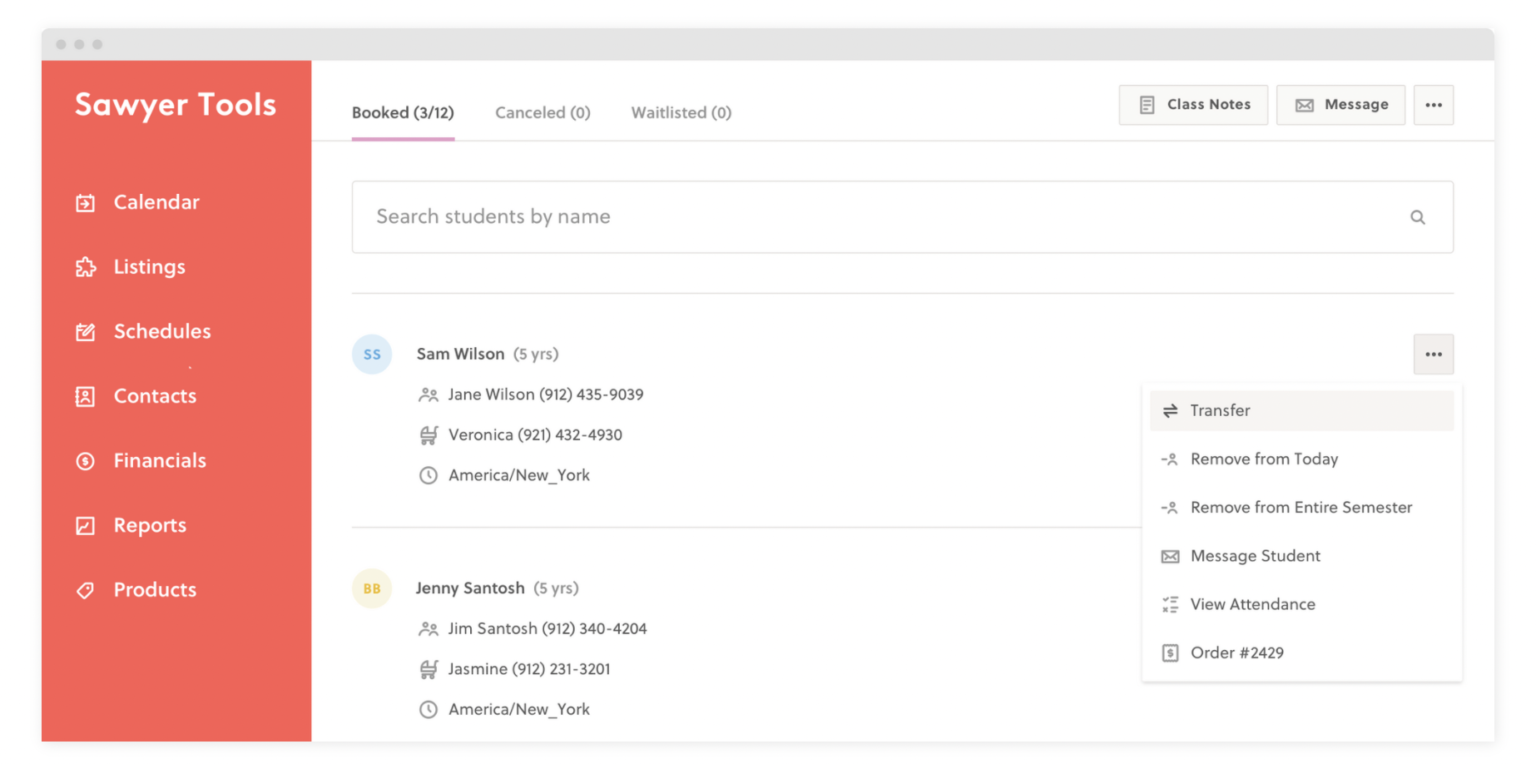This screenshot has width=1536, height=764.
Task: Open Sam Wilson's actions menu
Action: coord(1433,354)
